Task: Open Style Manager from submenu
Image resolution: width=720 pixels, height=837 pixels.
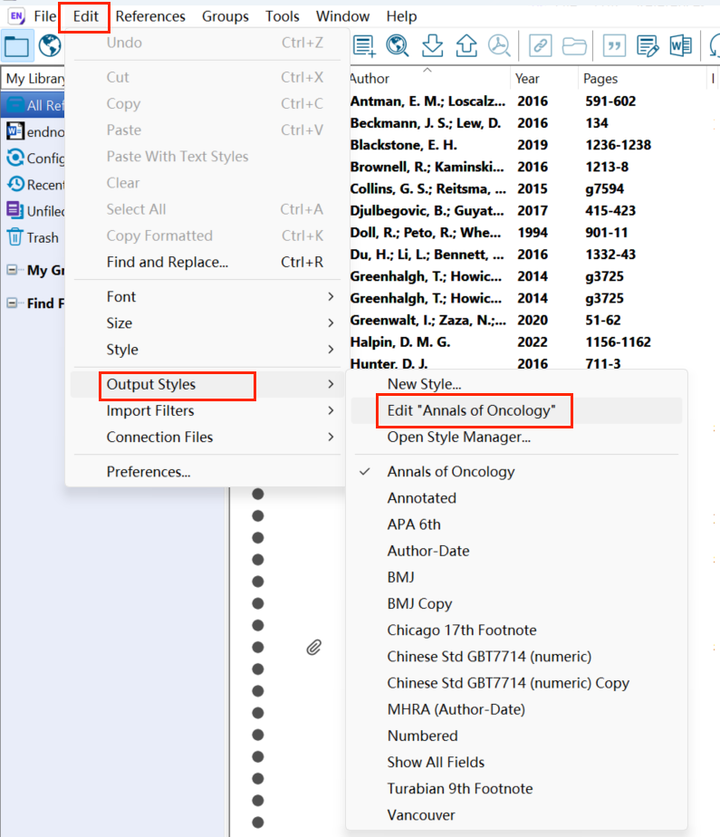Action: coord(459,437)
